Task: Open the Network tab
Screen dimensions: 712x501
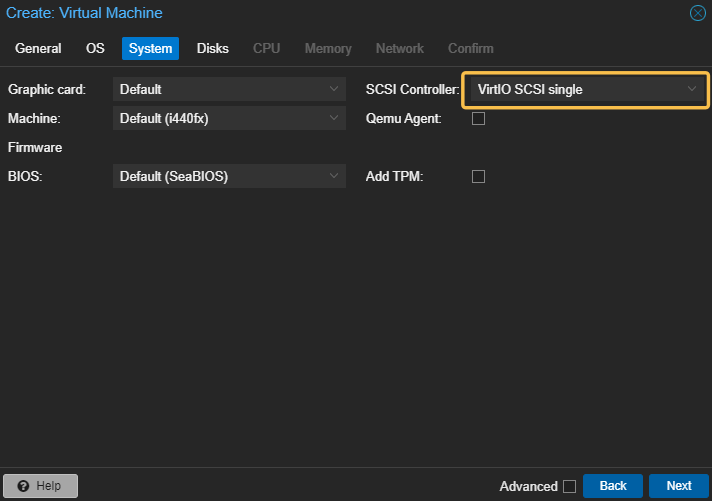Action: click(x=399, y=48)
